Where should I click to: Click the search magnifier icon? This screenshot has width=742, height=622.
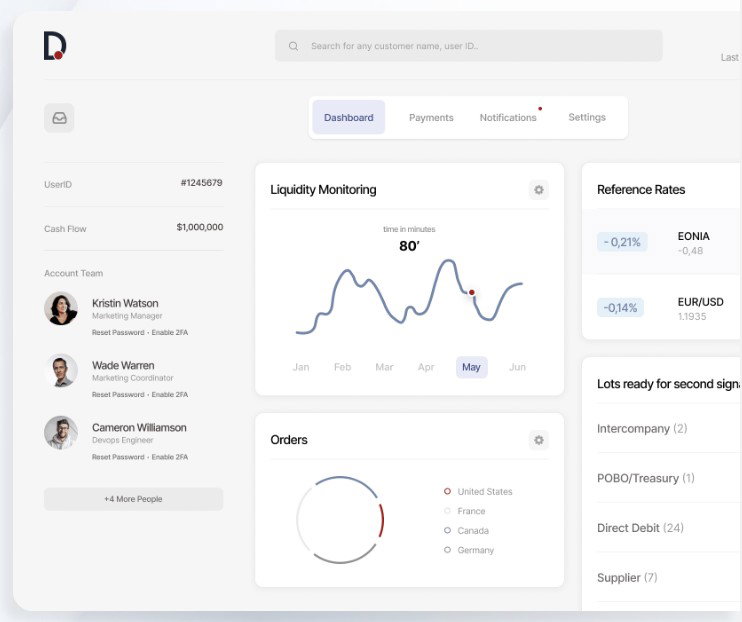(293, 46)
